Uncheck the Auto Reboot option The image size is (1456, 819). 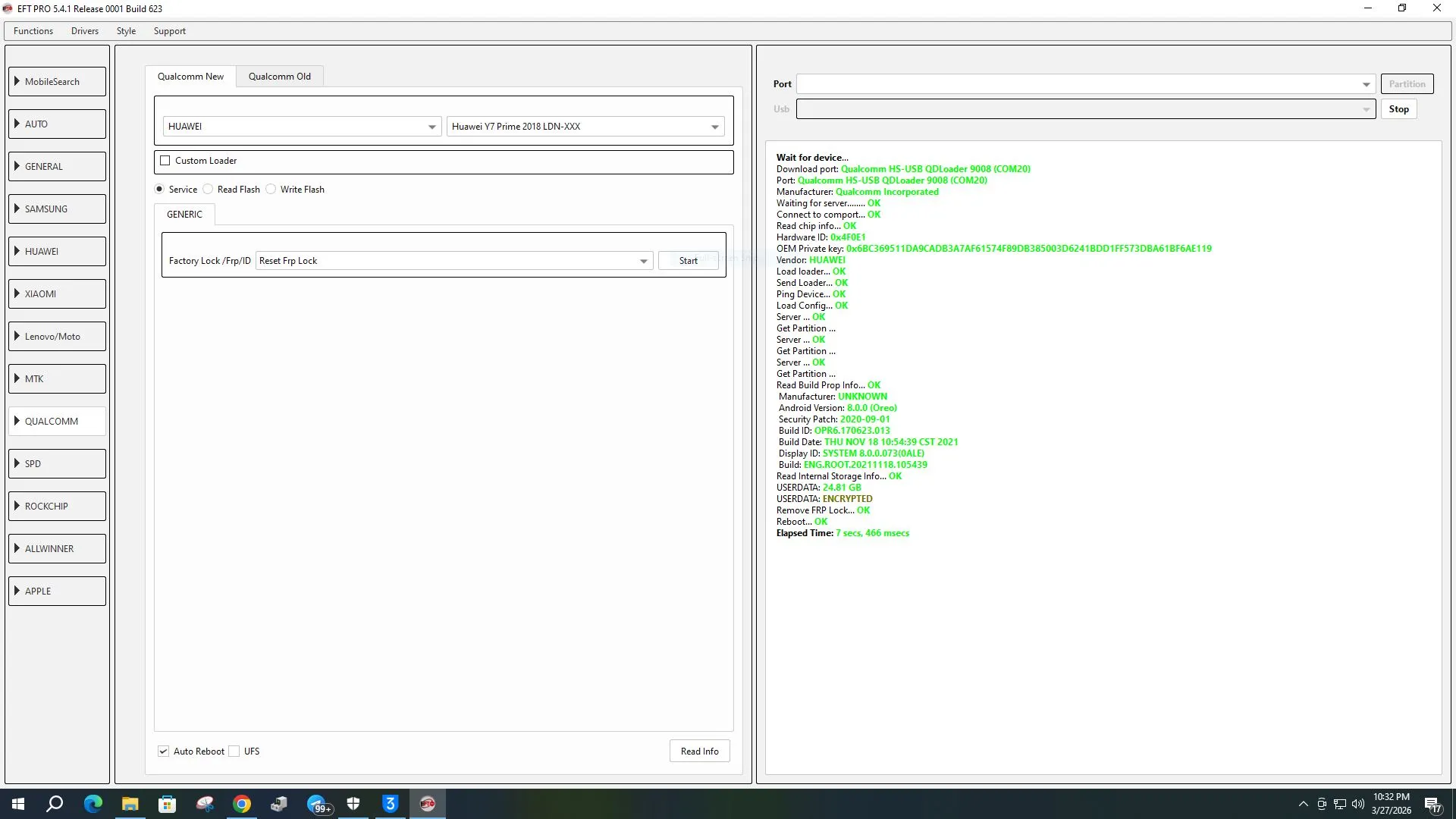(164, 752)
